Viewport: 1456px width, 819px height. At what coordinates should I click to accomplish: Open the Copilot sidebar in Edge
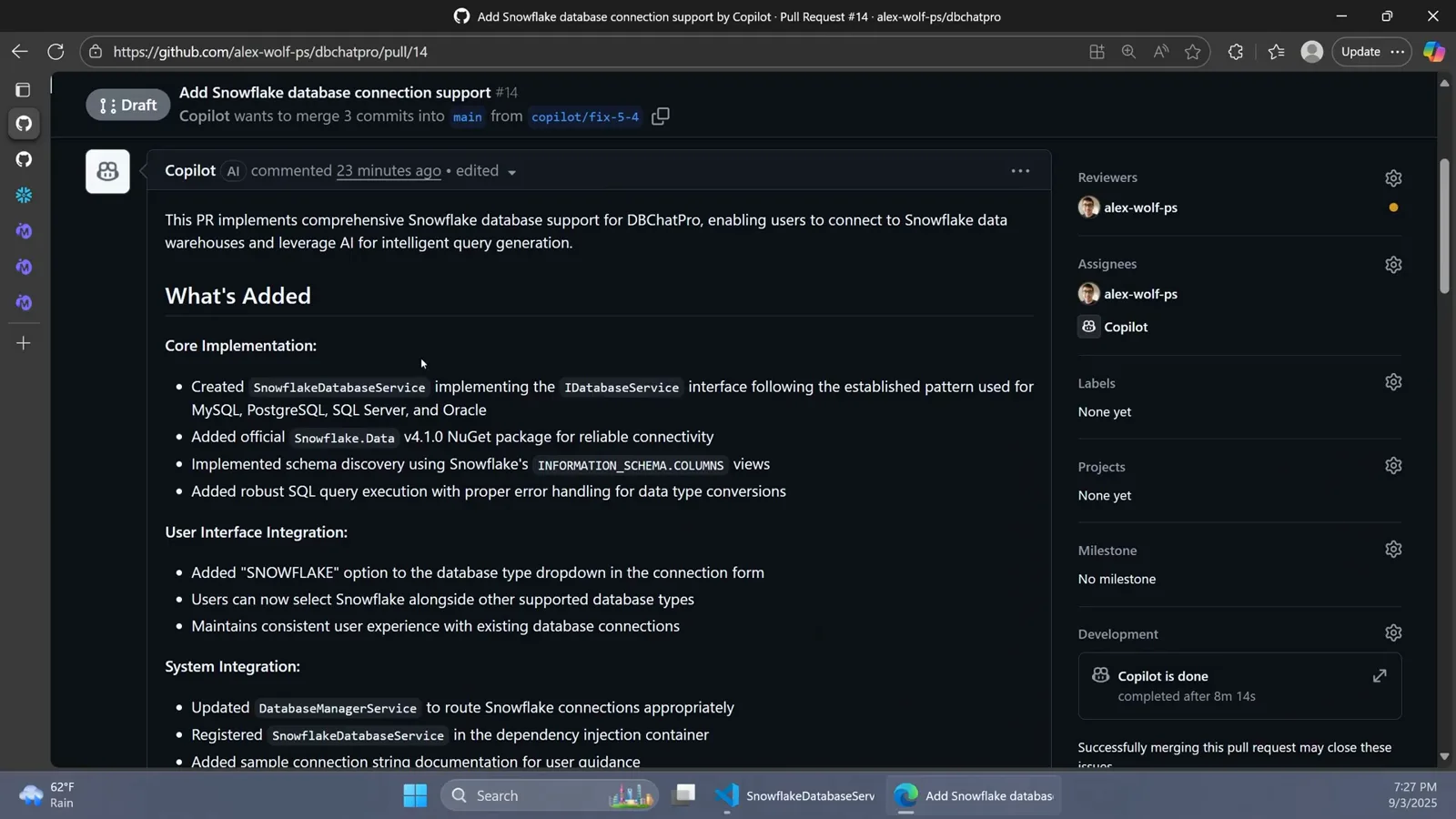[x=1434, y=52]
